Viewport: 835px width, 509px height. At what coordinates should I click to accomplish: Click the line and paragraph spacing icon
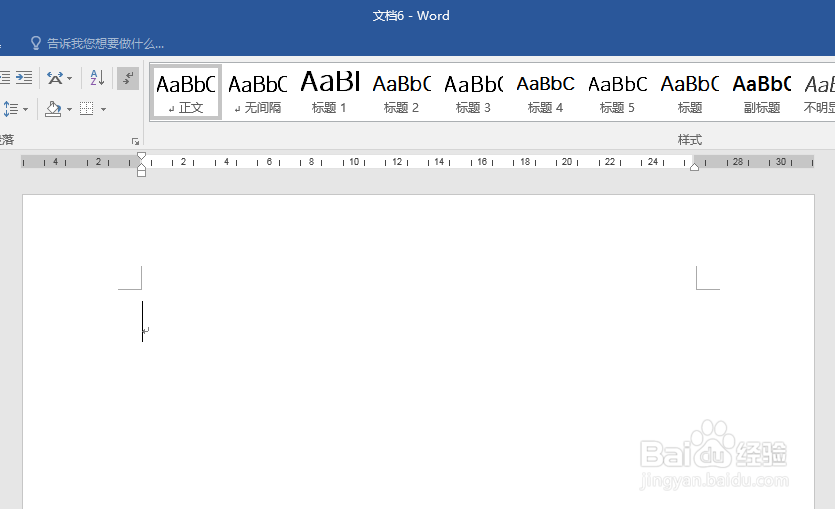coord(11,109)
